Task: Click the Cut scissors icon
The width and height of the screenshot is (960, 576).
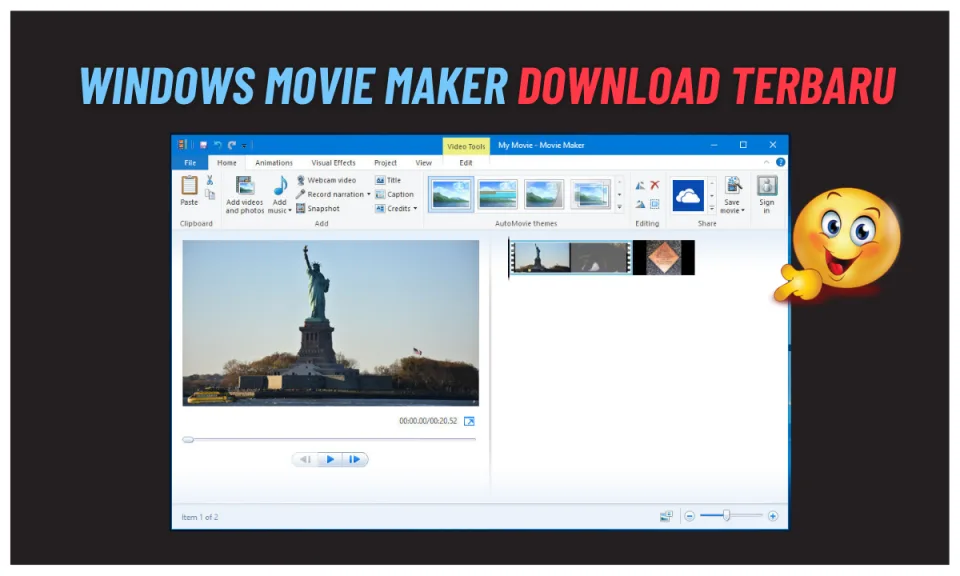Action: 209,180
